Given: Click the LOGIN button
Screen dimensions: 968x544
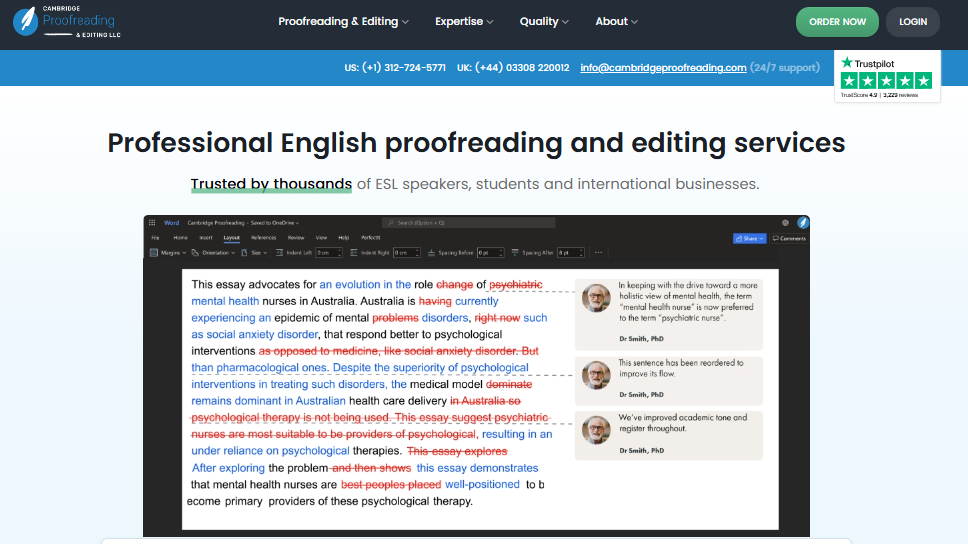Looking at the screenshot, I should (x=912, y=22).
